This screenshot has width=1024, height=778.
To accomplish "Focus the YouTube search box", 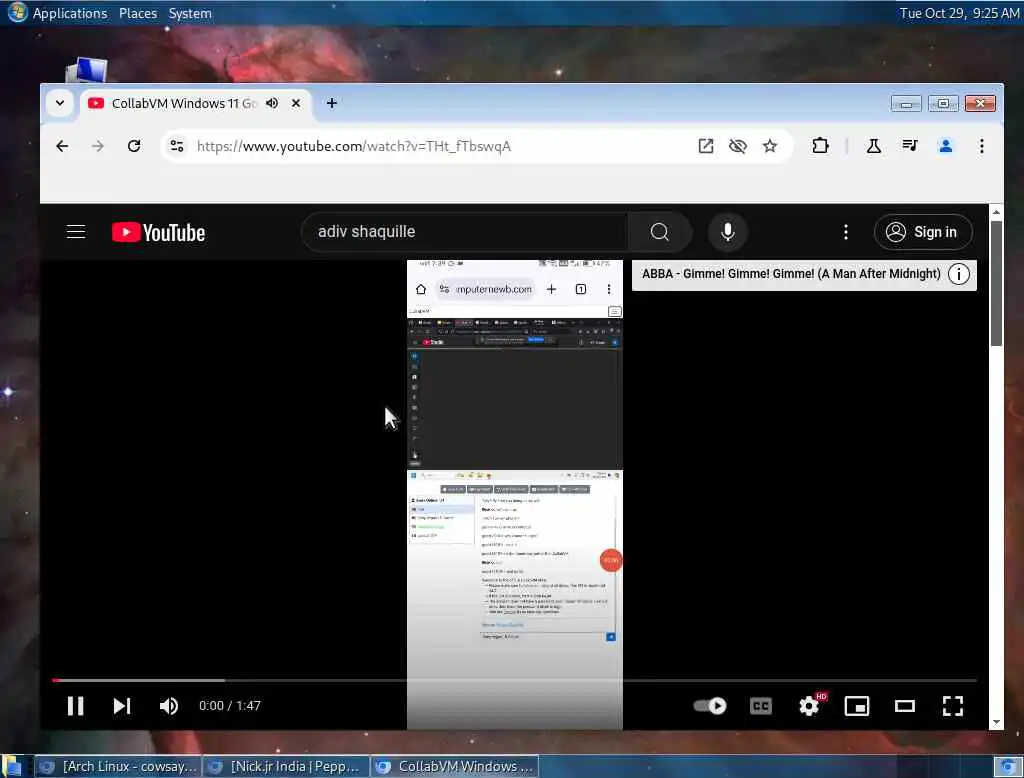I will coord(464,232).
